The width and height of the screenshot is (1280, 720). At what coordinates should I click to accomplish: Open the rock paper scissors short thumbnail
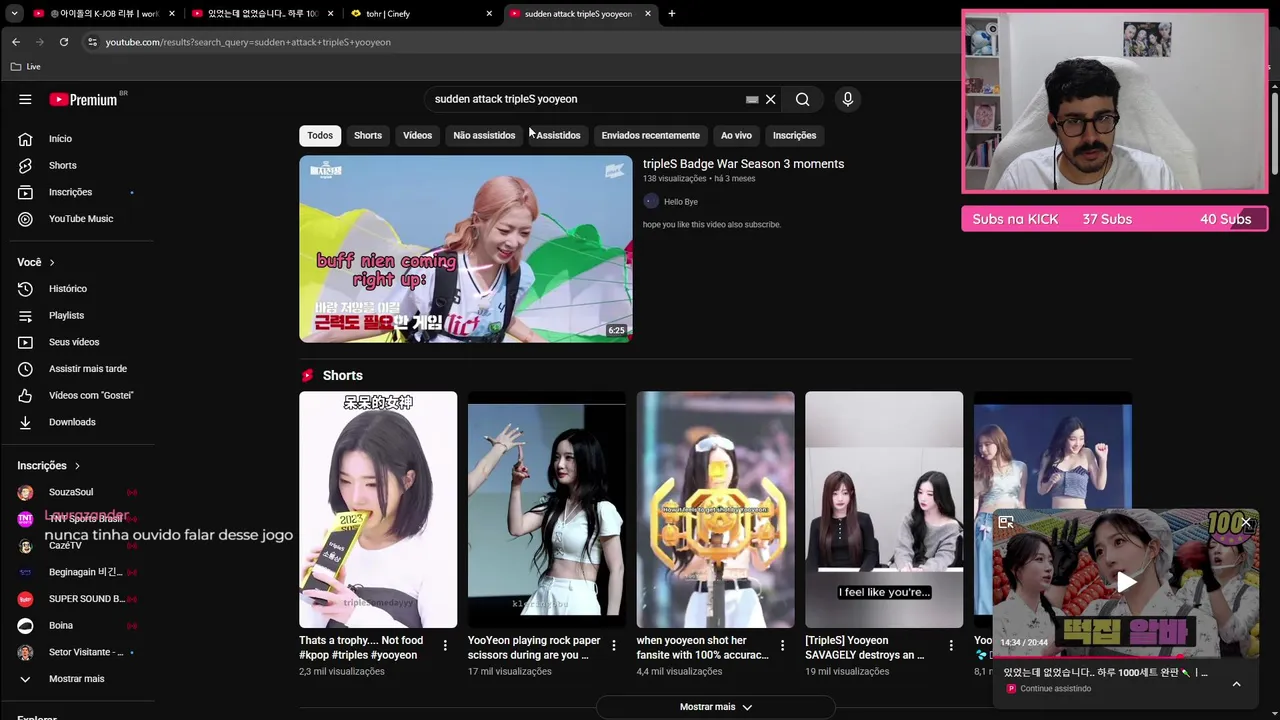(547, 510)
